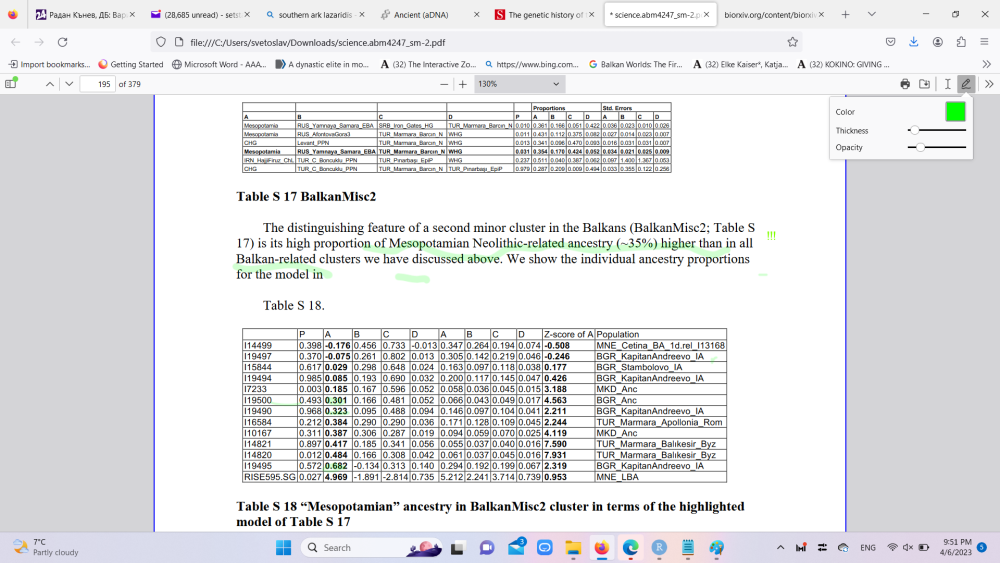Print the PDF document
Viewport: 1000px width, 563px height.
[905, 84]
